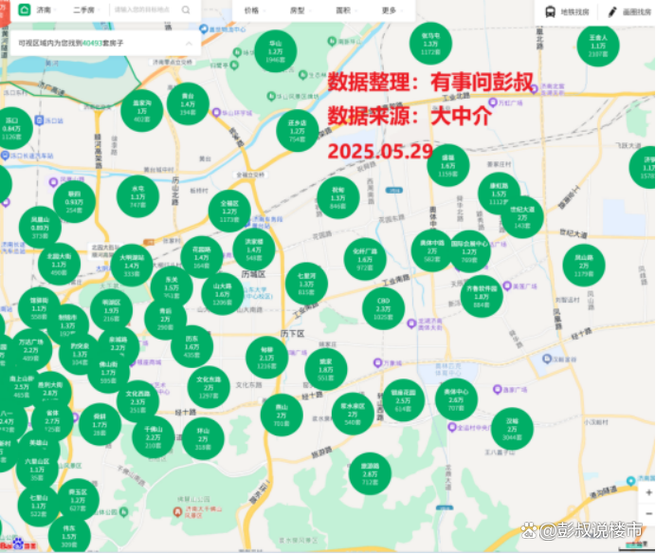This screenshot has height=554, width=656.
Task: Click the 奥体中心 2.6万 listing bubble
Action: (456, 399)
